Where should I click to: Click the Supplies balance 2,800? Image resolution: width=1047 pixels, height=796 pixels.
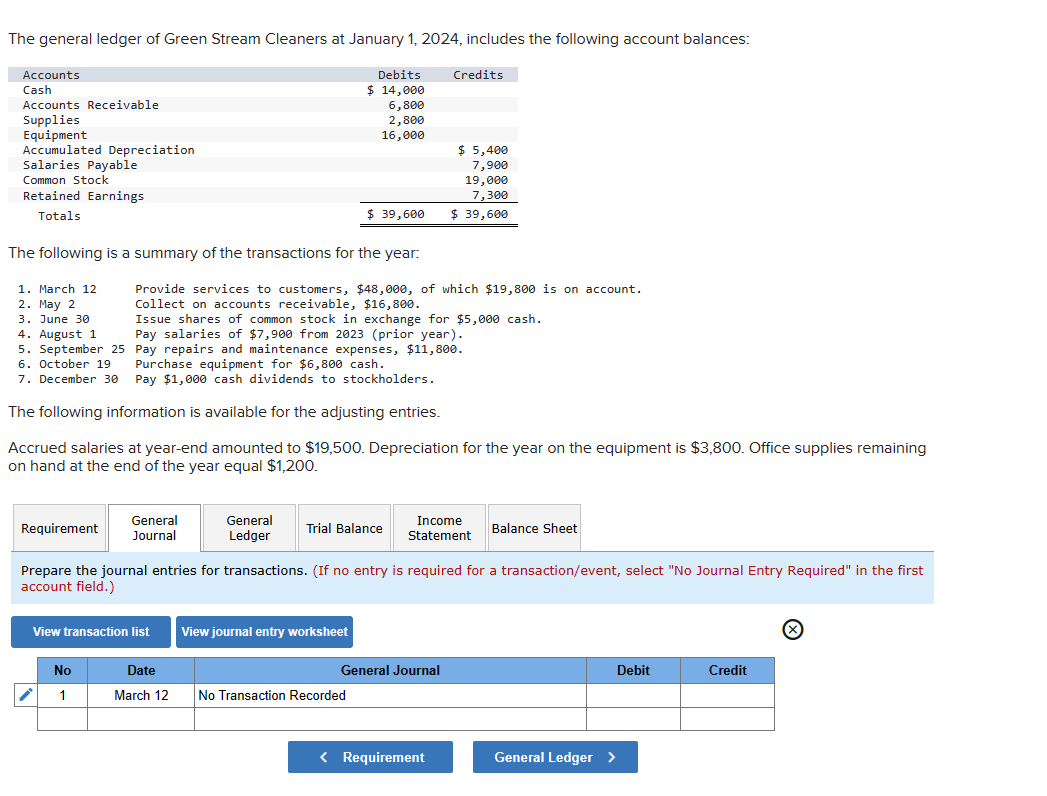(x=406, y=120)
